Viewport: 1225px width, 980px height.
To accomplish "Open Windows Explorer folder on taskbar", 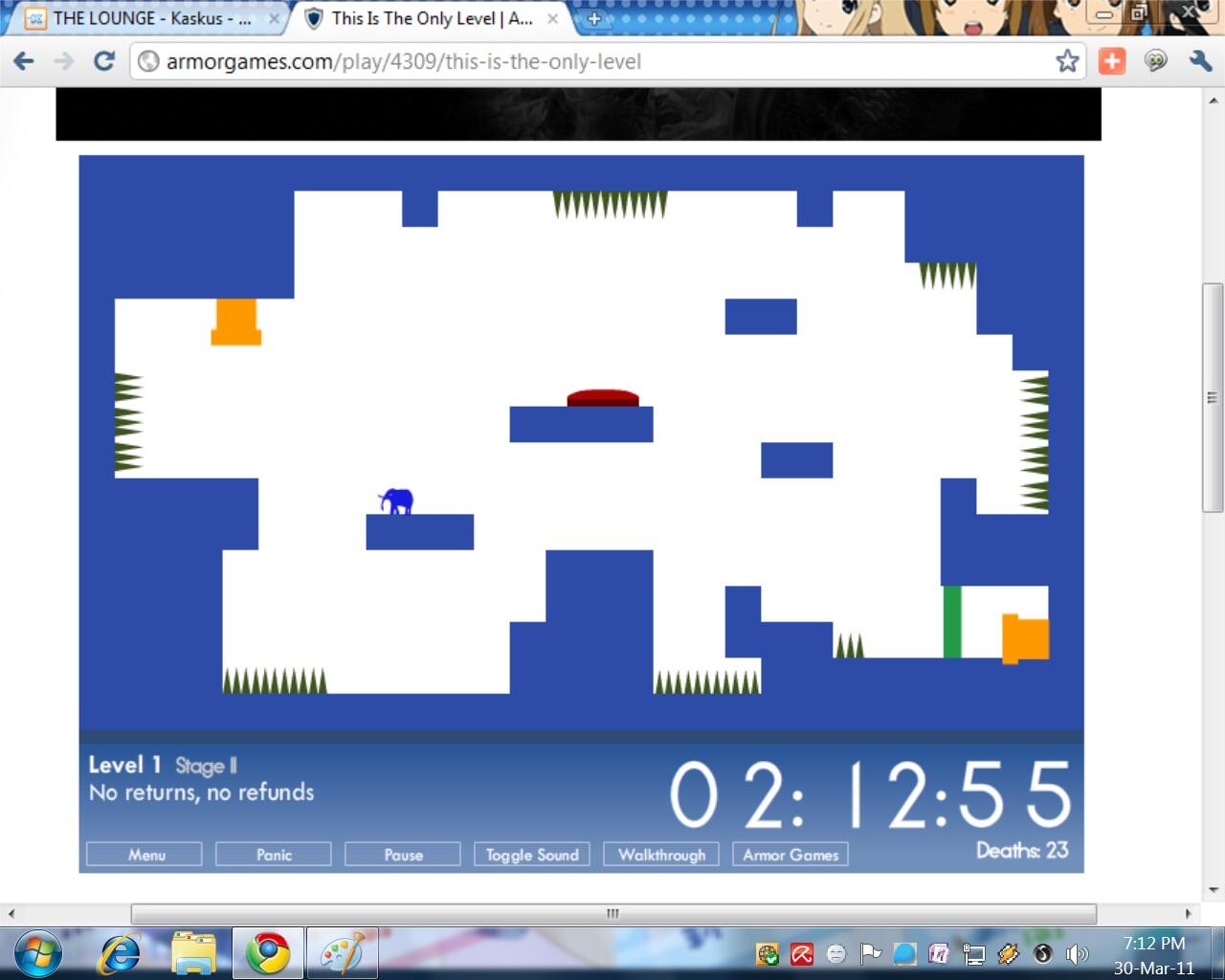I will tap(194, 953).
